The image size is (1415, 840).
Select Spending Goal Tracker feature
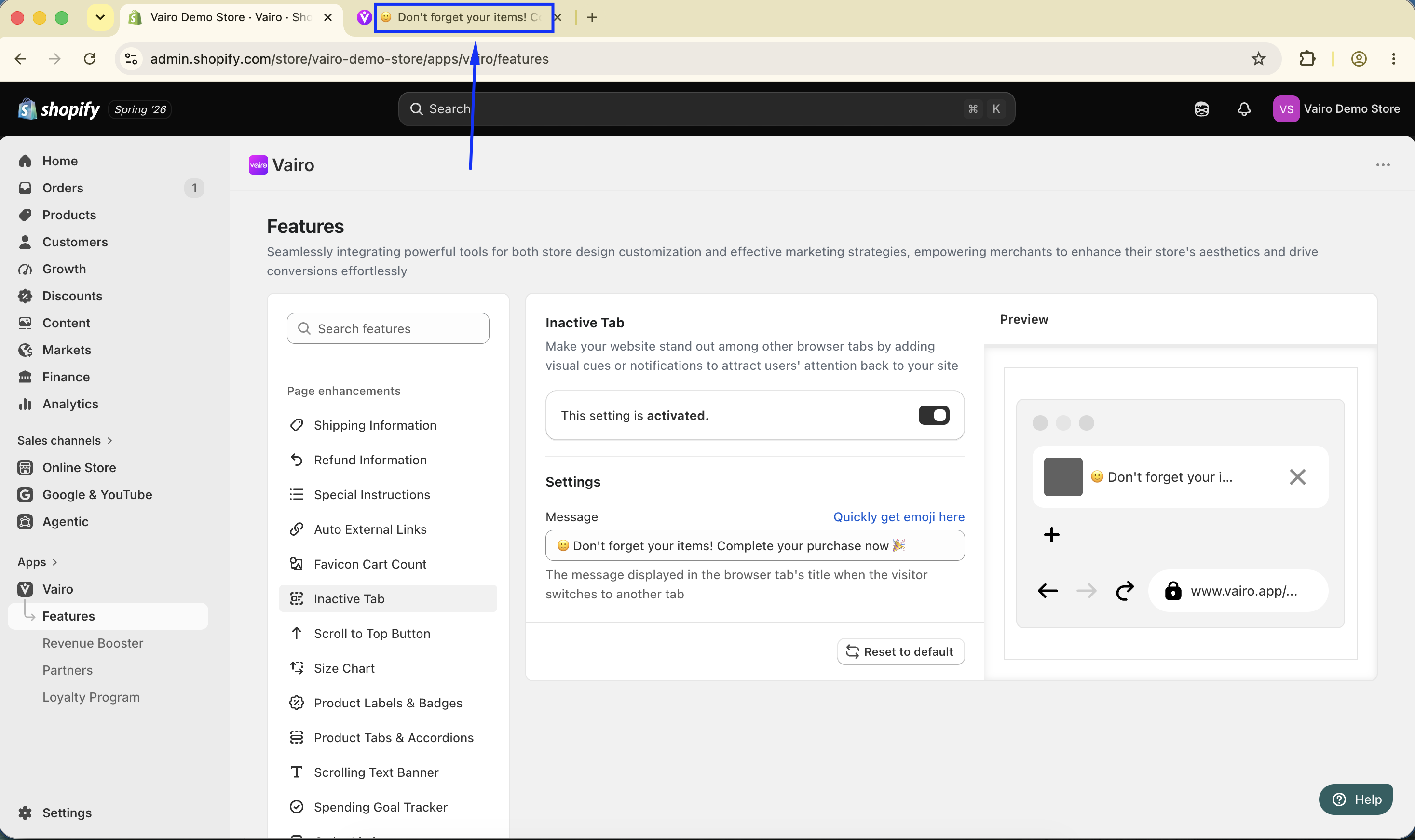388,807
